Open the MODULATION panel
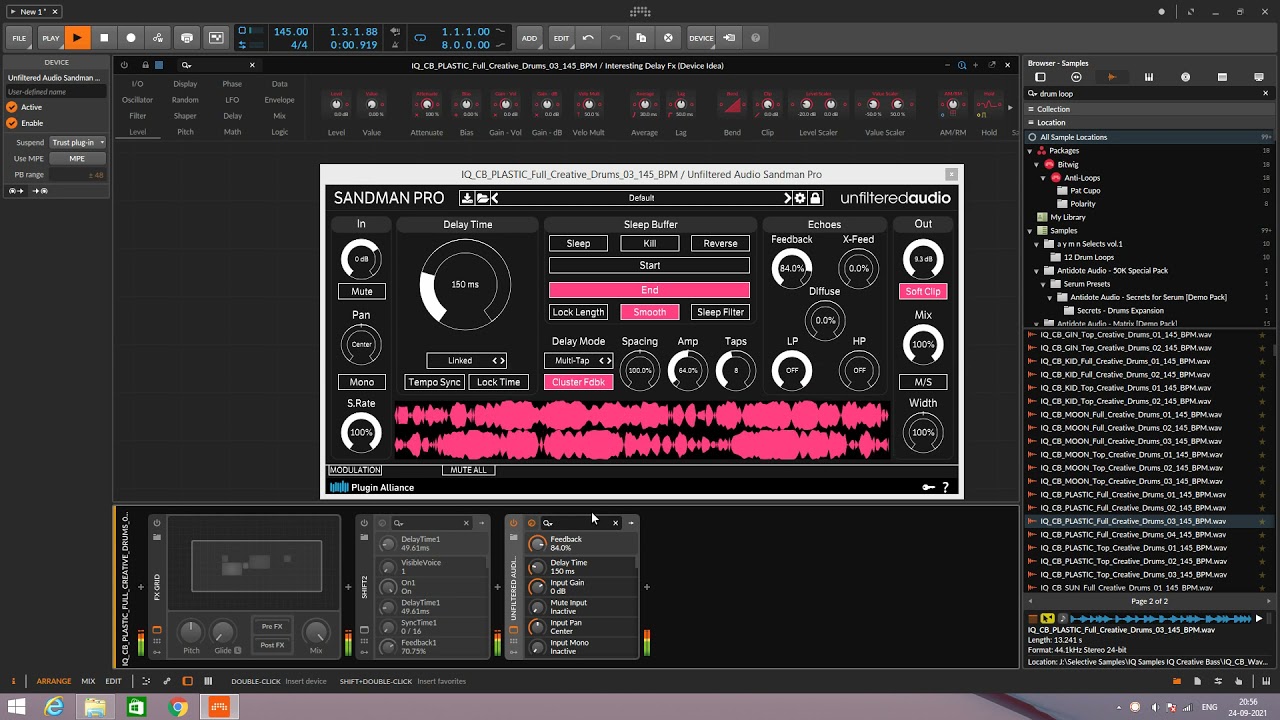The height and width of the screenshot is (720, 1280). click(355, 470)
